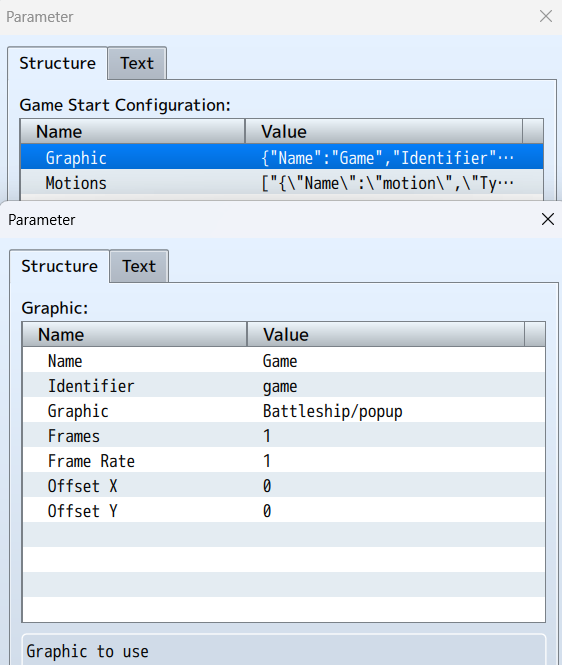The height and width of the screenshot is (665, 562).
Task: Select the Name parameter row
Action: (x=284, y=360)
